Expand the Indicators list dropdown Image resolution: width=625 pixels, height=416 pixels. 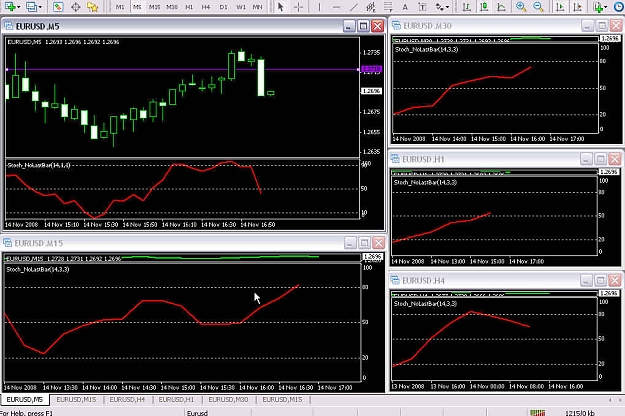[606, 7]
